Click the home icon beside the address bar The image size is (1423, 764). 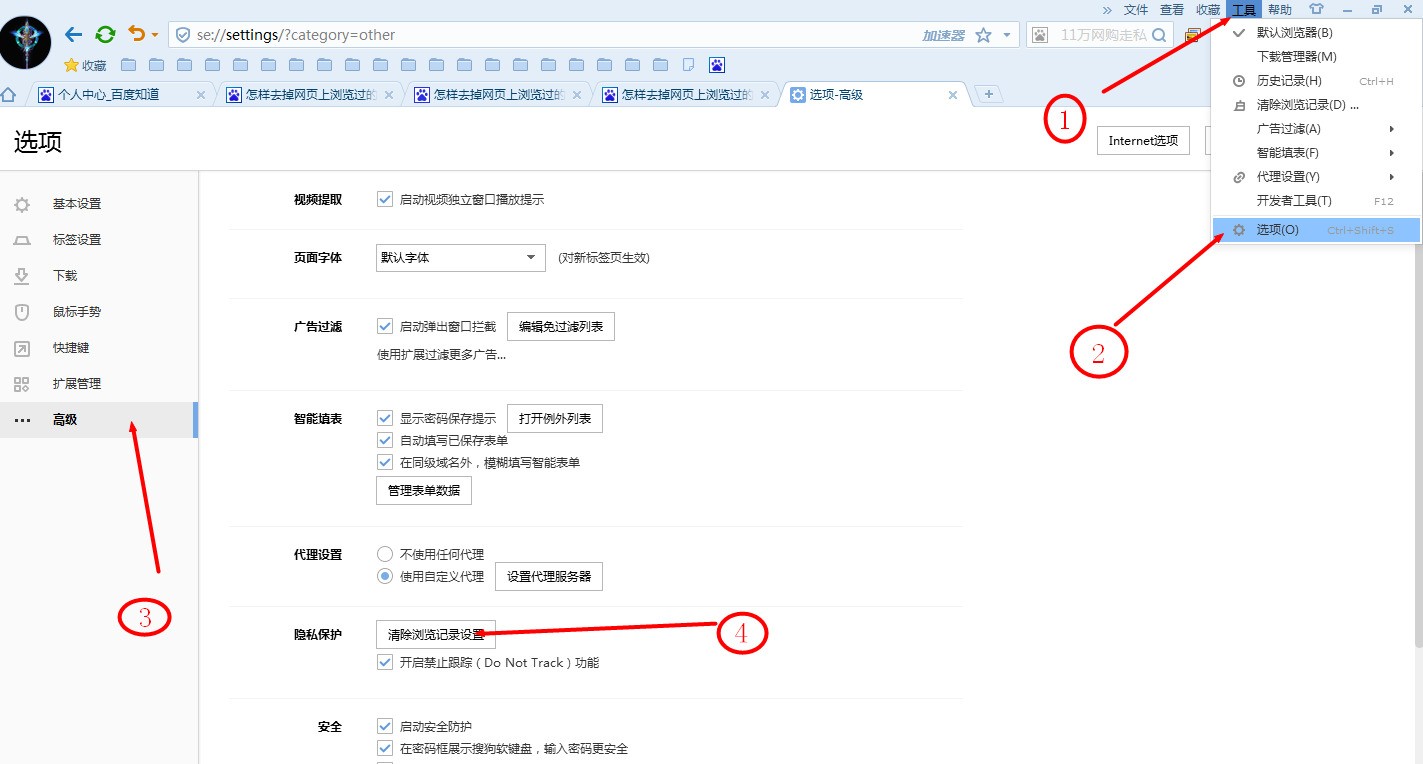click(x=9, y=93)
